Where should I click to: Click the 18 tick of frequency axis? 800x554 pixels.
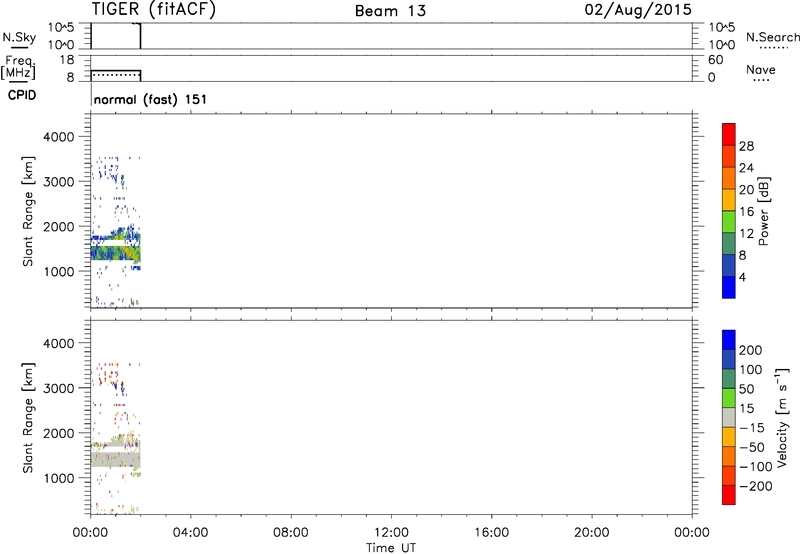[x=67, y=60]
